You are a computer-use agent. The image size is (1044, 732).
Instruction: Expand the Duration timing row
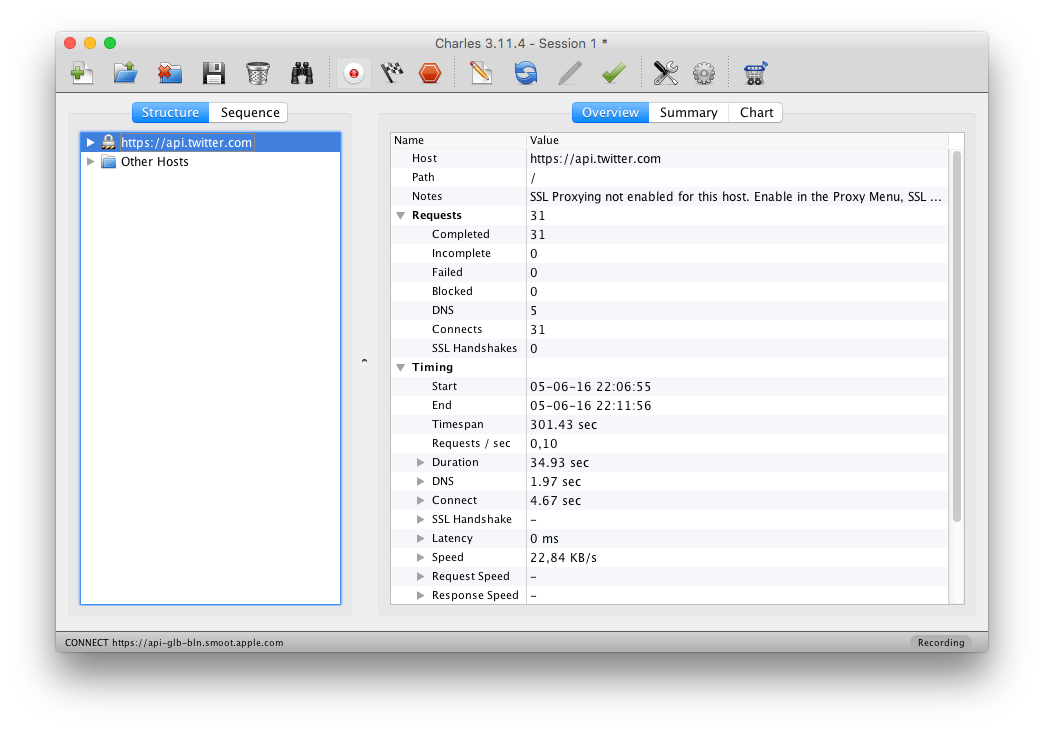pyautogui.click(x=421, y=463)
